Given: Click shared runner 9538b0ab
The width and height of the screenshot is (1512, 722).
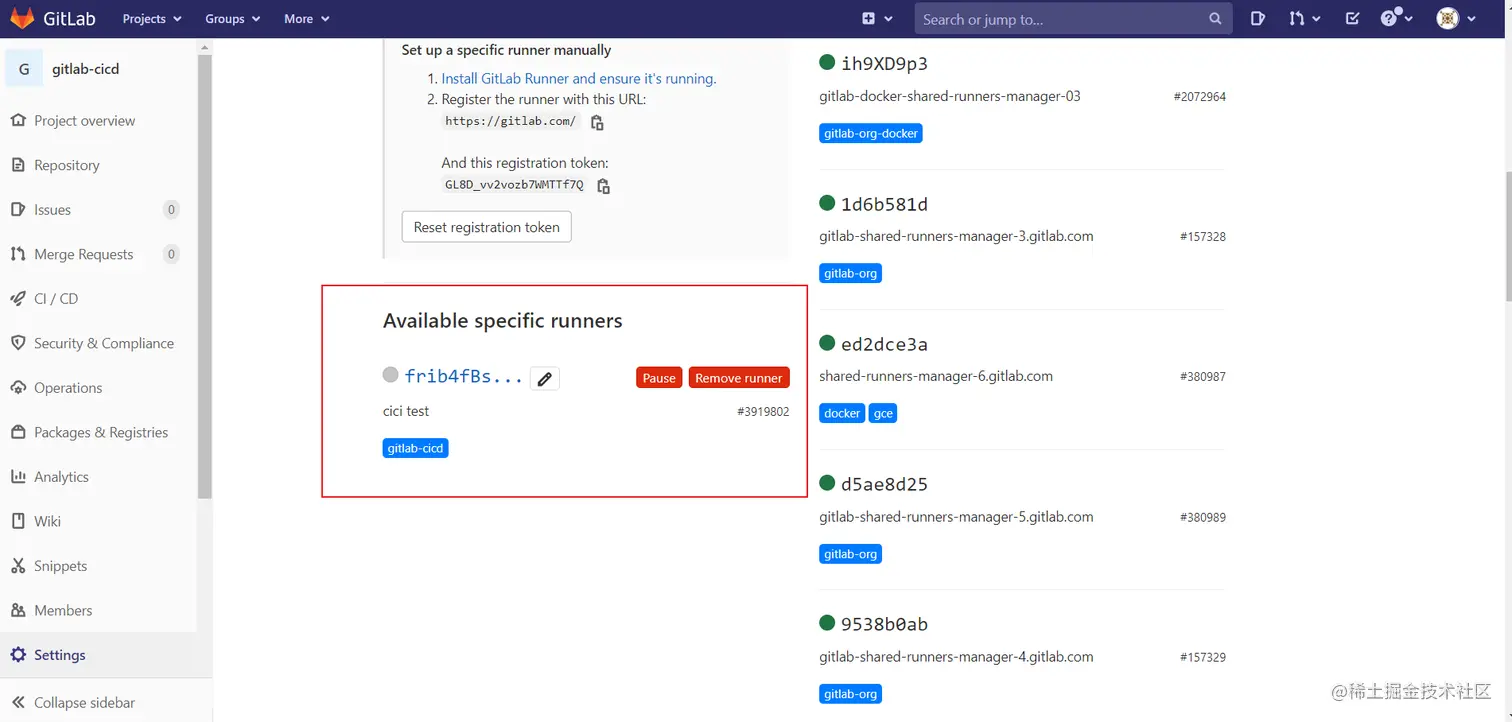Looking at the screenshot, I should pyautogui.click(x=884, y=624).
